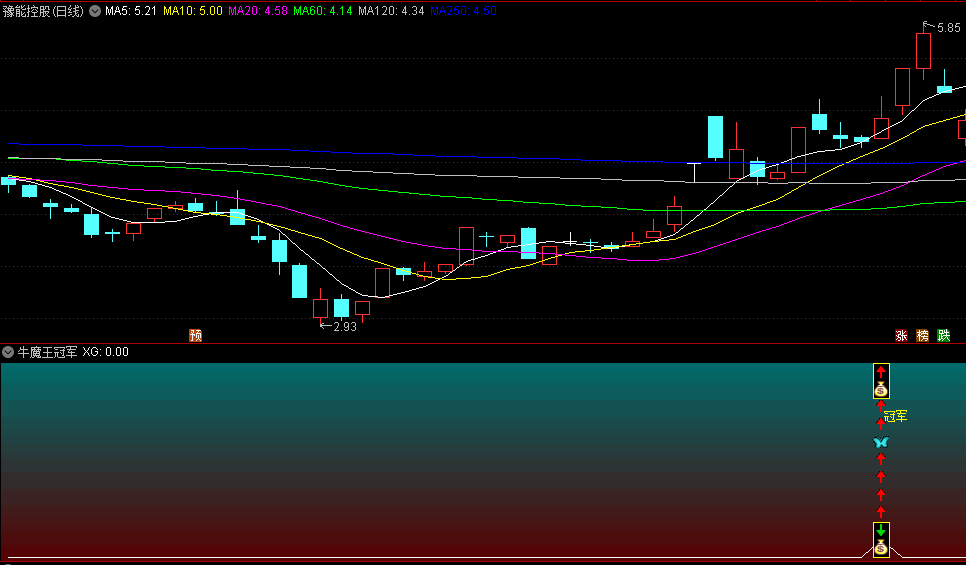Click the red 预 forecast marker icon
Image resolution: width=966 pixels, height=565 pixels.
[195, 335]
